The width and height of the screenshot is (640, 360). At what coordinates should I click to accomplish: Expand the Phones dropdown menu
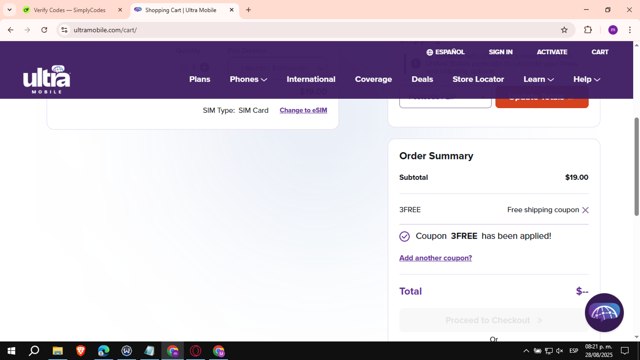pos(248,79)
